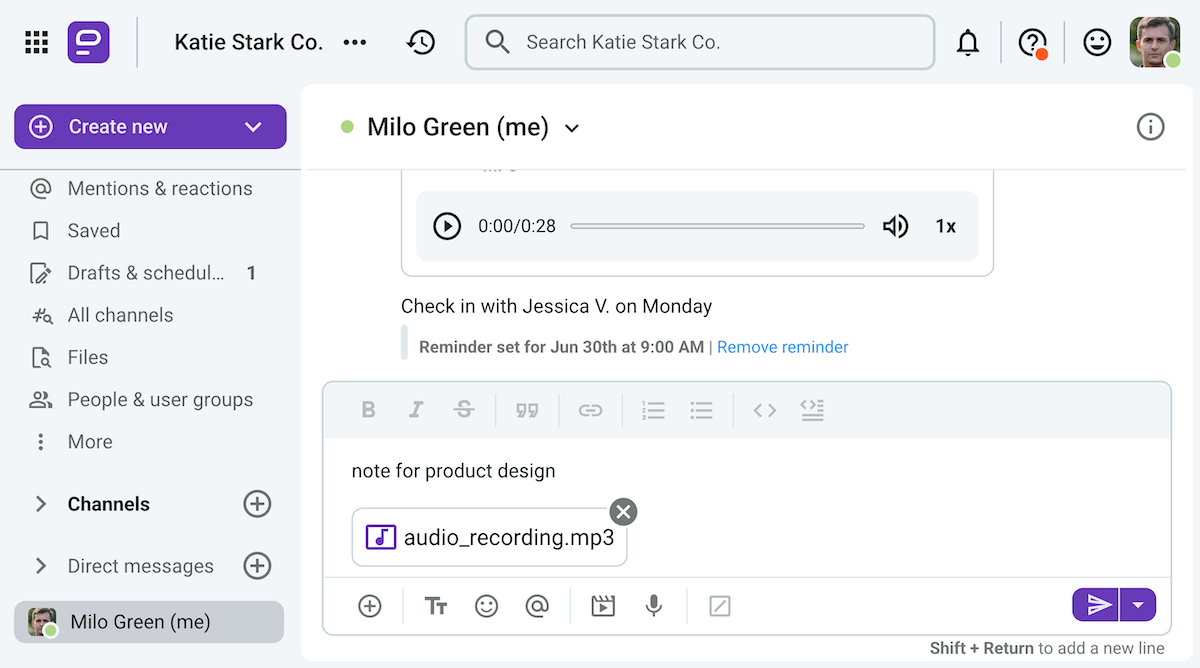Add a new channel with plus icon
This screenshot has width=1200, height=668.
pos(257,504)
